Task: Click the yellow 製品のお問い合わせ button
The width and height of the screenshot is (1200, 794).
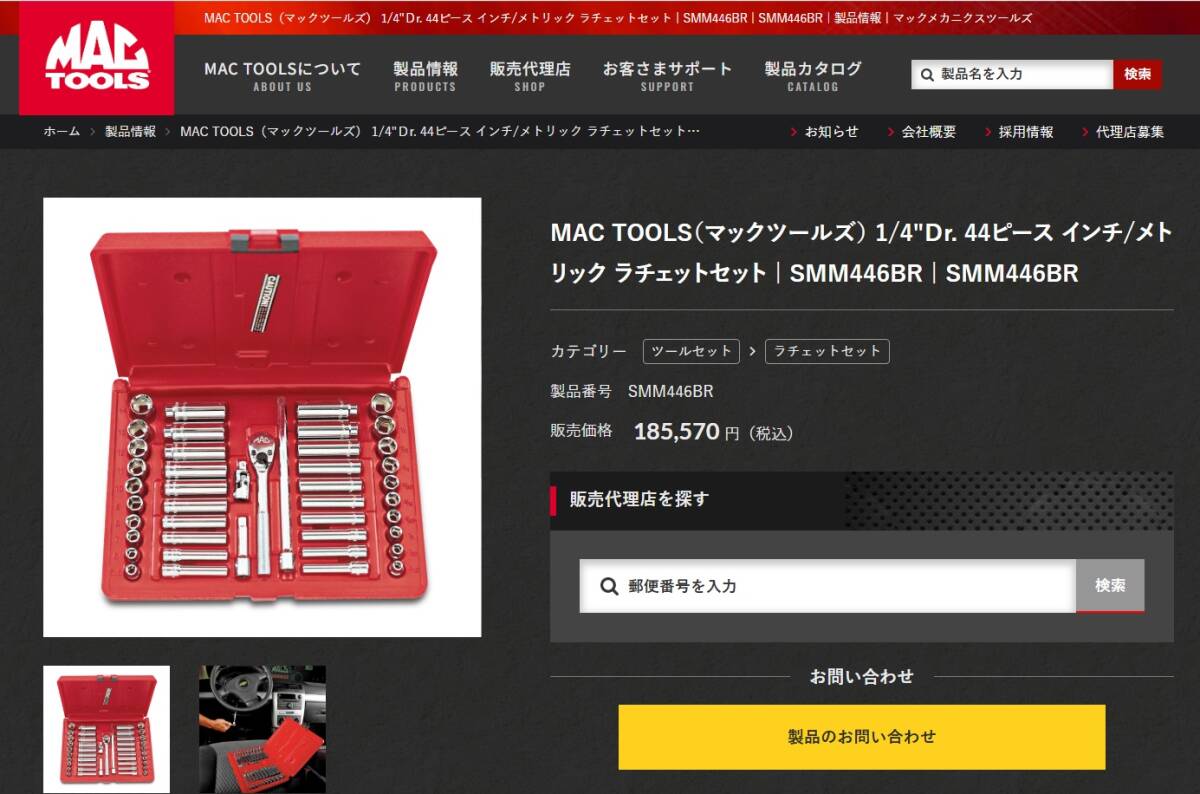Action: coord(862,737)
